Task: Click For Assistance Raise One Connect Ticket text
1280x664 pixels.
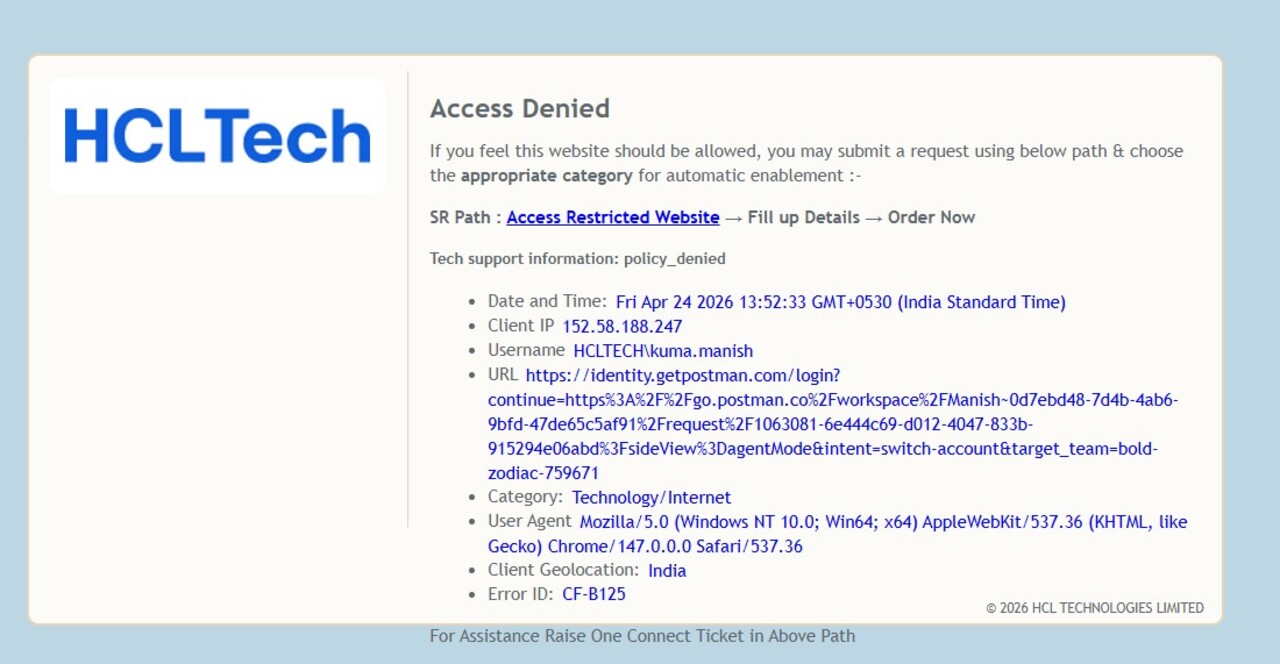Action: point(642,636)
